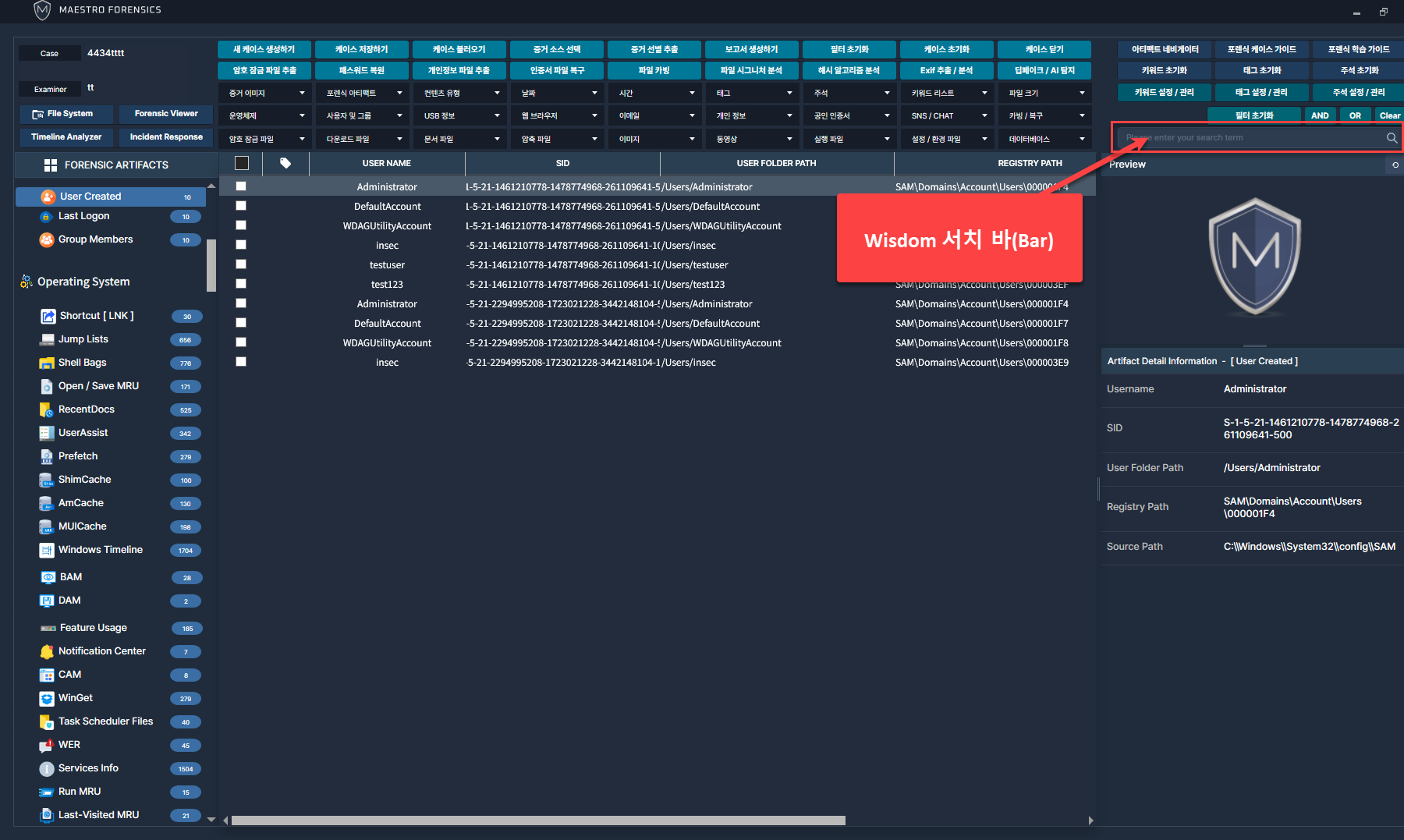Toggle the select-all header checkbox
This screenshot has width=1404, height=840.
(242, 163)
